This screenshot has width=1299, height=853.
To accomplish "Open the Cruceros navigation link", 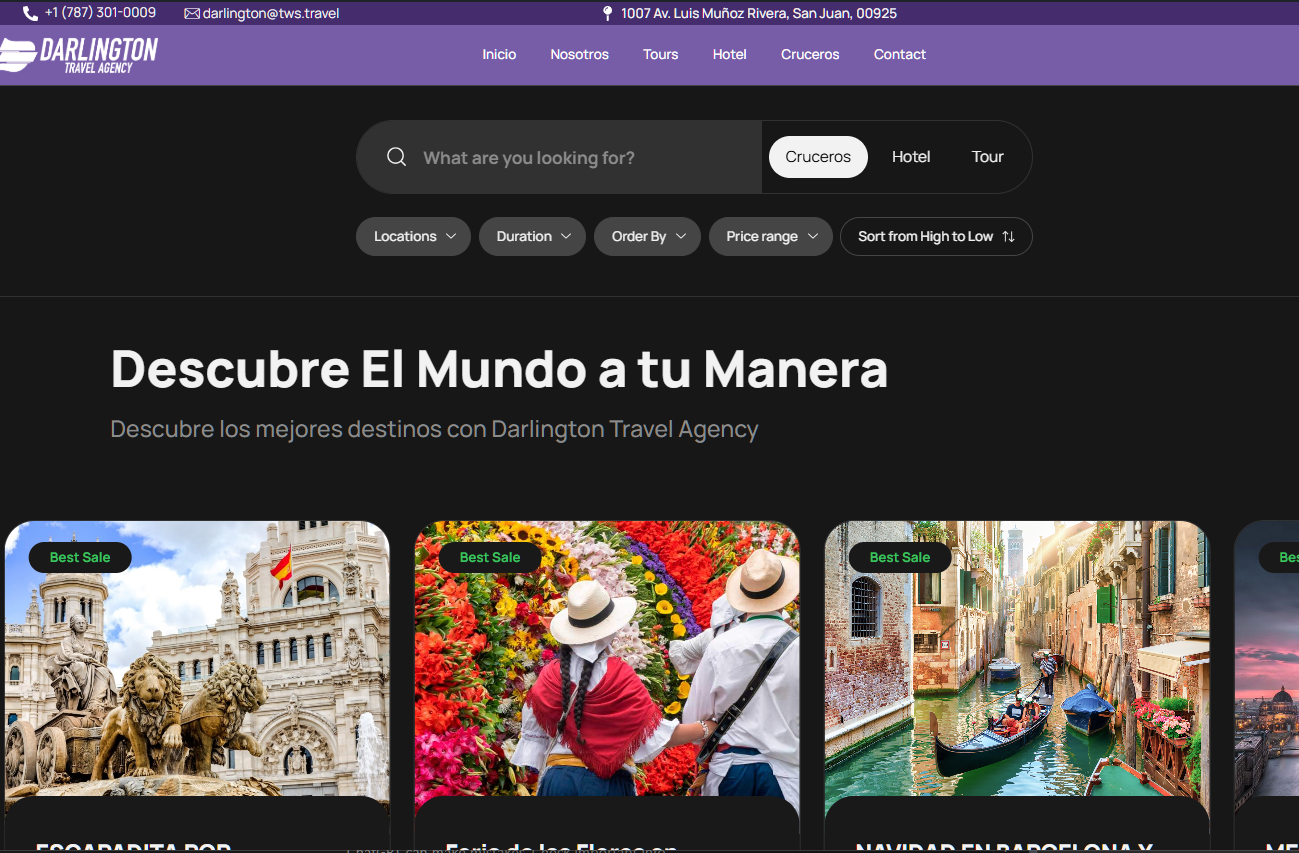I will click(x=810, y=55).
